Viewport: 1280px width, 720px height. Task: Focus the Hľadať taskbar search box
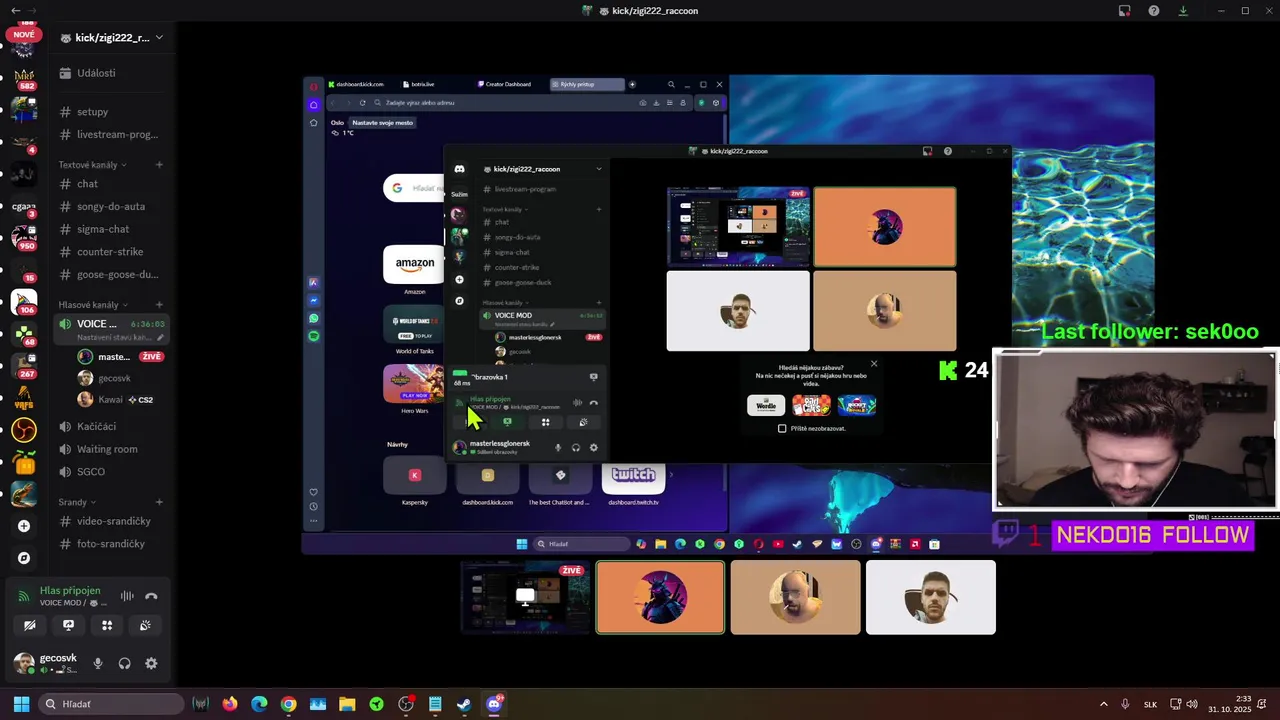tap(111, 704)
